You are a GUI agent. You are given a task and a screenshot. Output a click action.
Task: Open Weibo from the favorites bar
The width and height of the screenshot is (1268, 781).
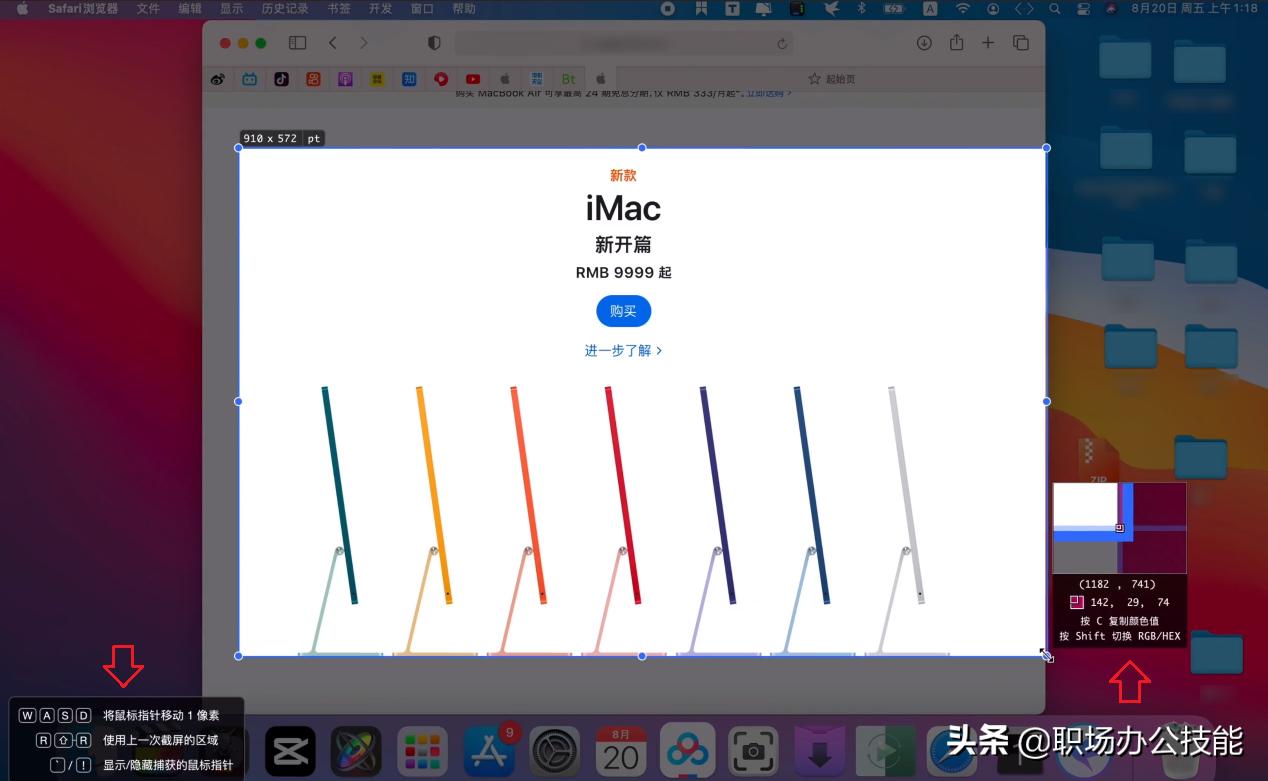(218, 79)
